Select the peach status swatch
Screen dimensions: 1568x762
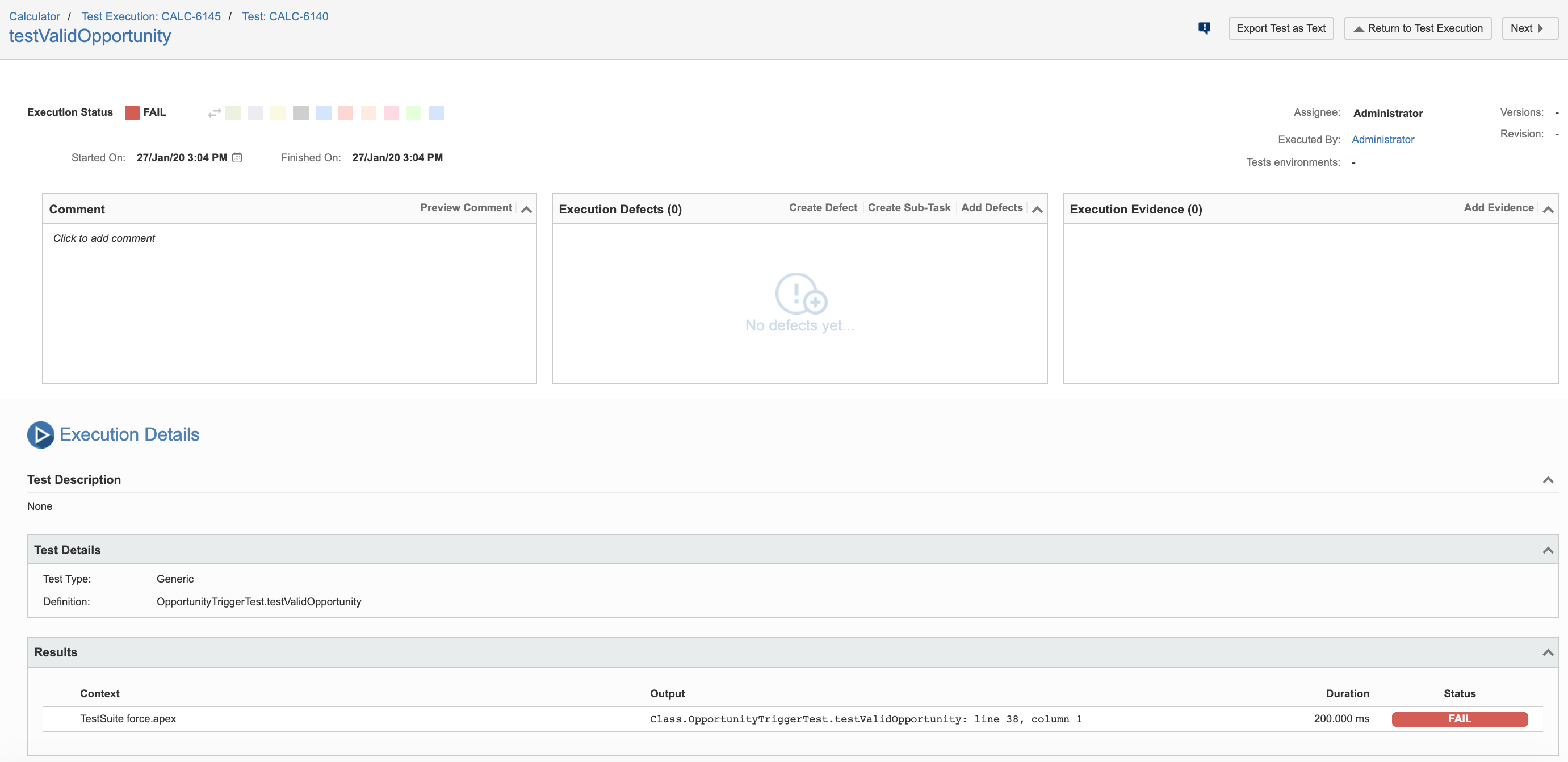point(368,112)
